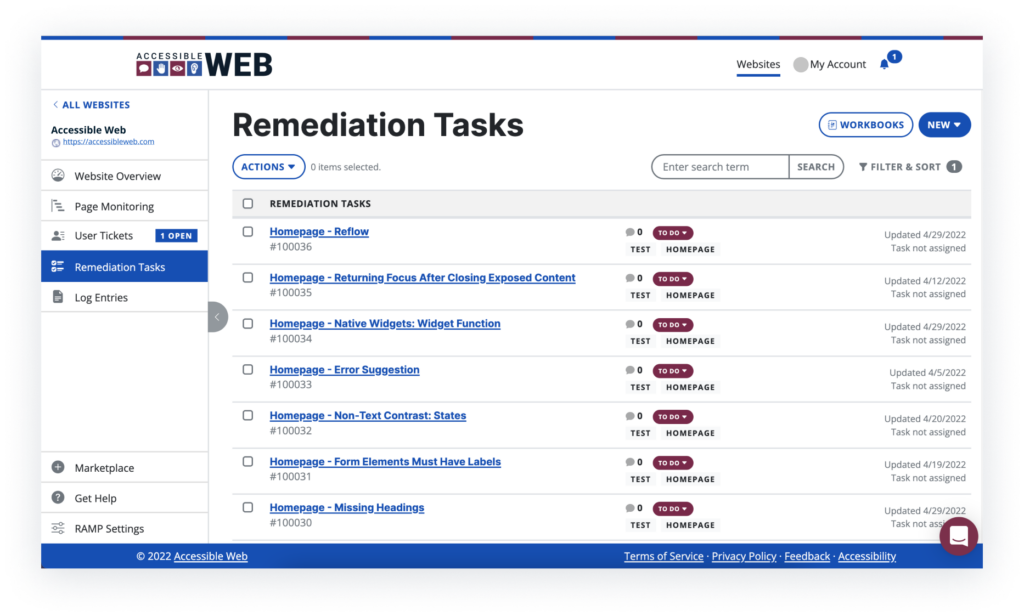
Task: Click the Accessible Web logo
Action: (x=204, y=64)
